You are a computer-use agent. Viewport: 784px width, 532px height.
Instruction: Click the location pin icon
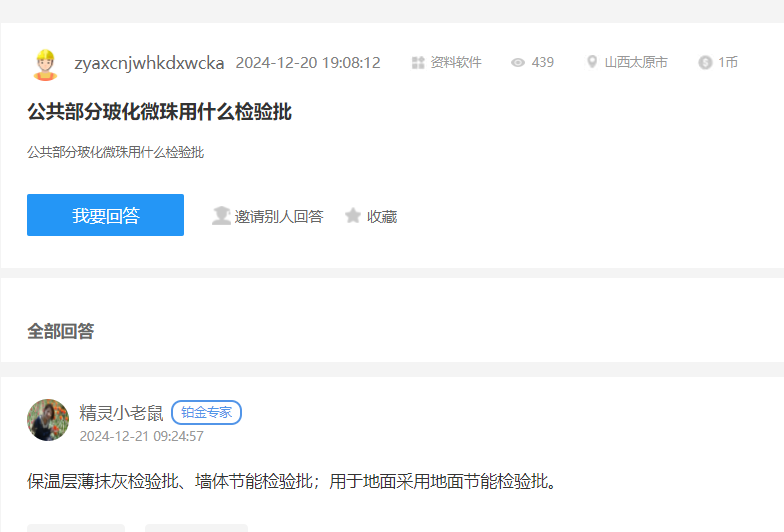click(592, 63)
